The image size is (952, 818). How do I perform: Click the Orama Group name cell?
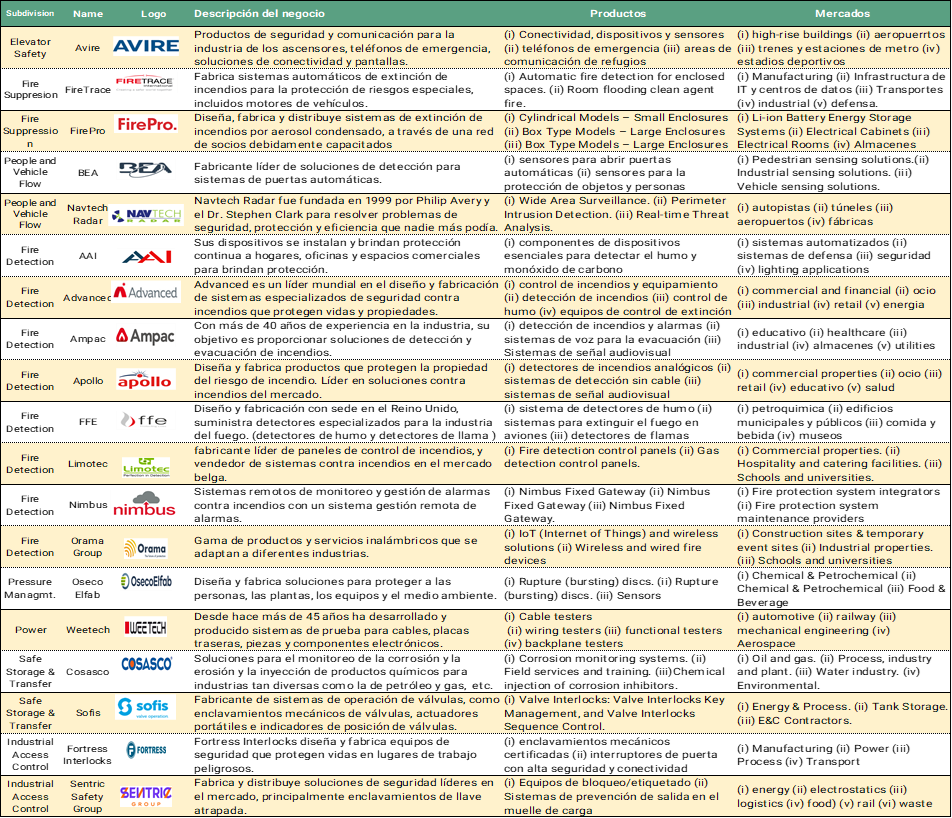point(87,547)
